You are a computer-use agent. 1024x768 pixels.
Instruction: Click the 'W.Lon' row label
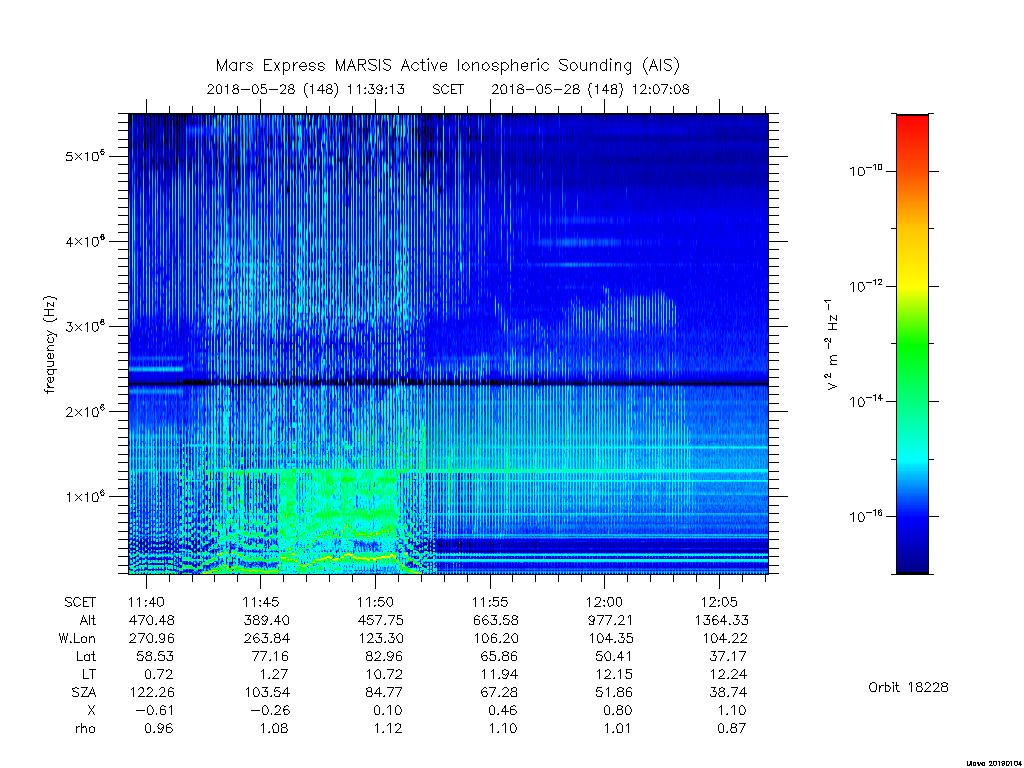click(x=77, y=638)
